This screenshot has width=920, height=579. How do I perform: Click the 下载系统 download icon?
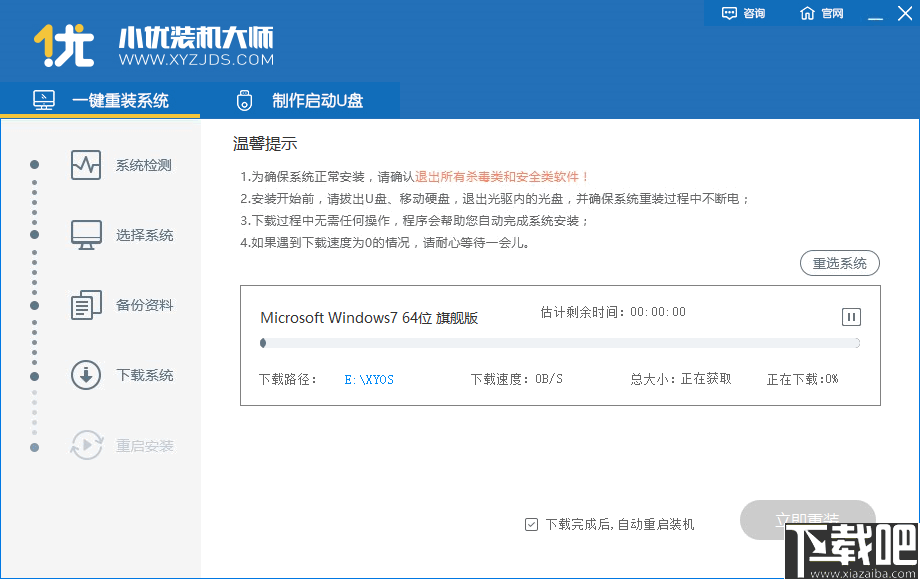(x=85, y=375)
